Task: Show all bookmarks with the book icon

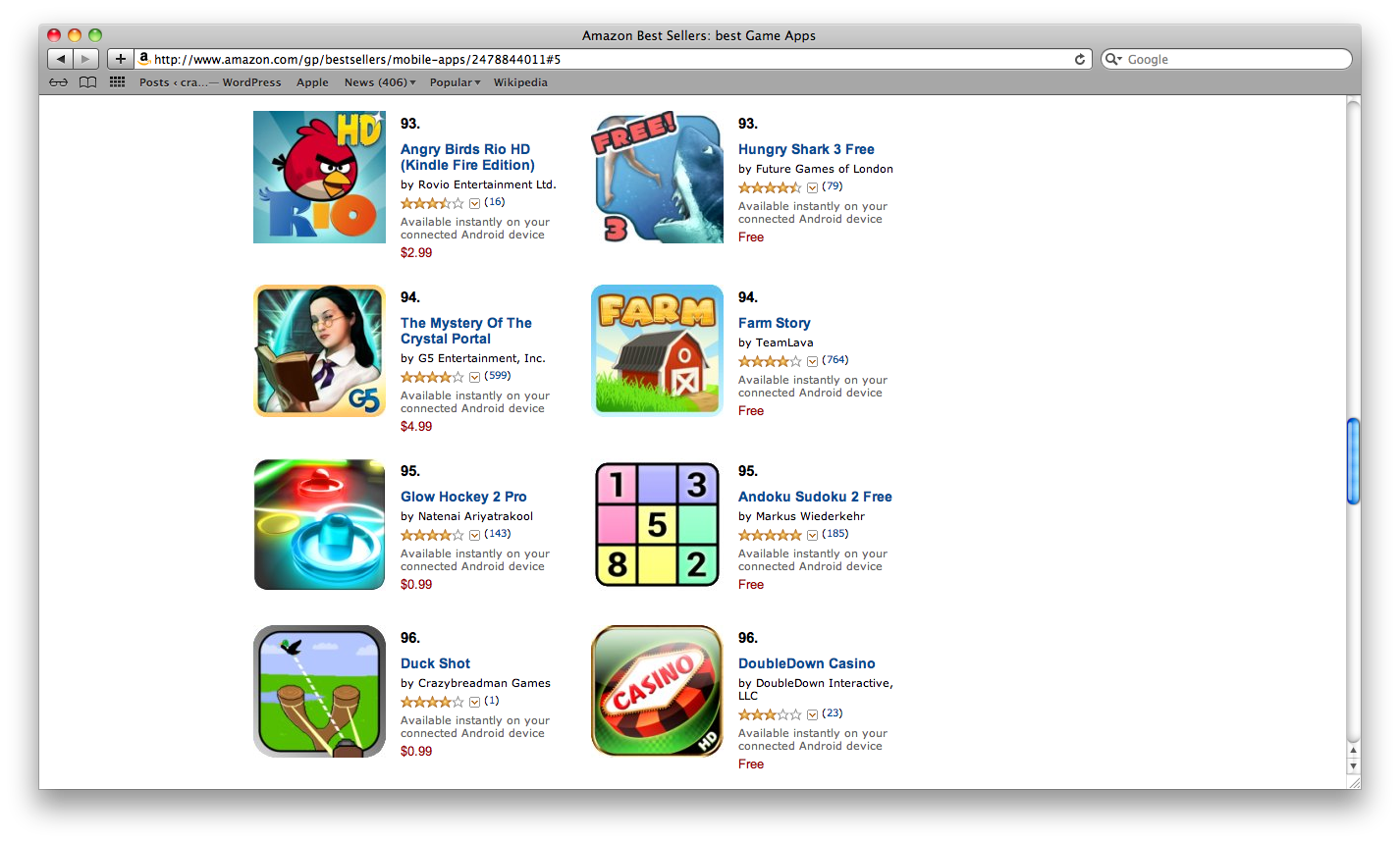Action: point(87,82)
